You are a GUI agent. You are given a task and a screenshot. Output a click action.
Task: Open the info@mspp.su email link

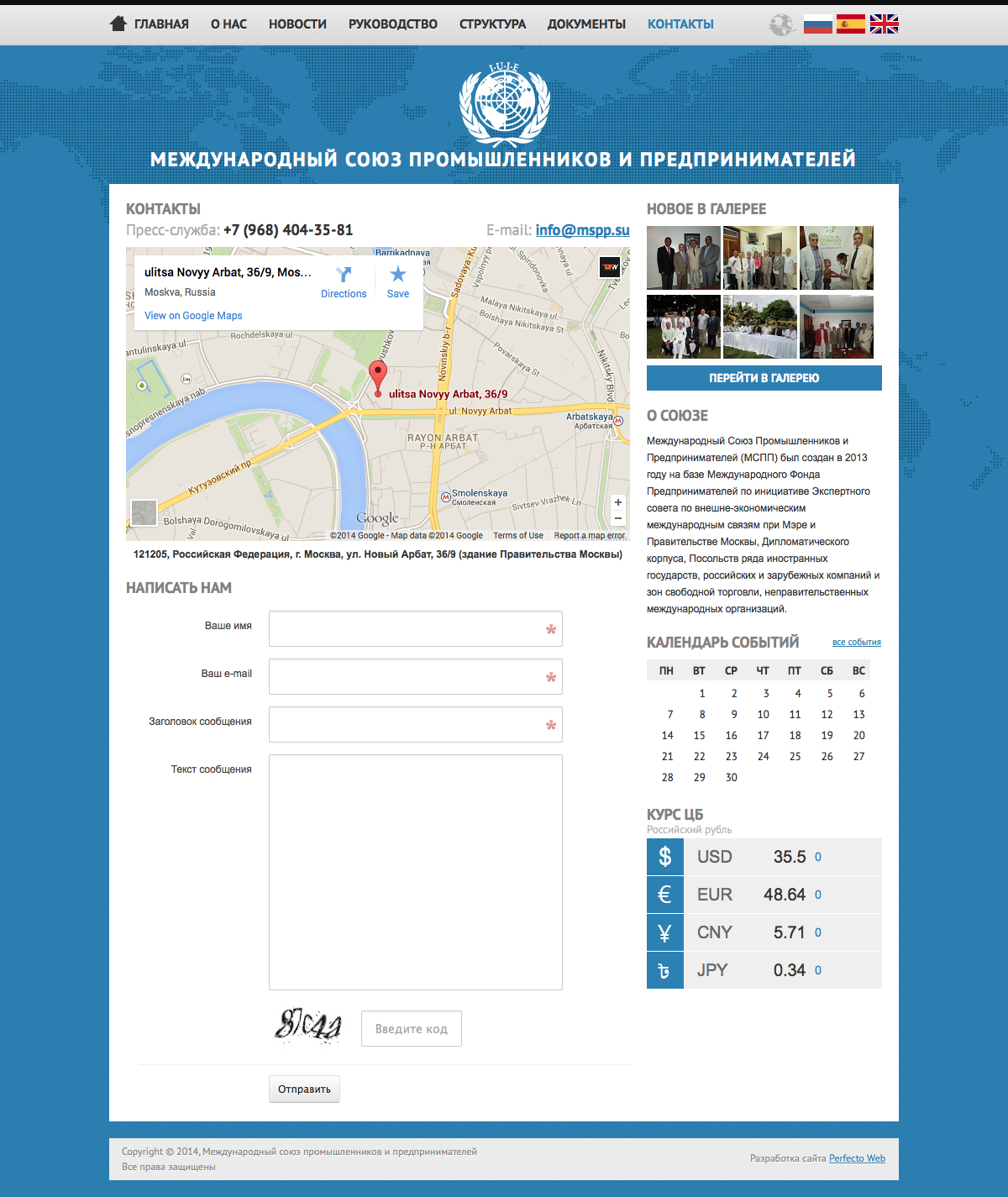[582, 230]
